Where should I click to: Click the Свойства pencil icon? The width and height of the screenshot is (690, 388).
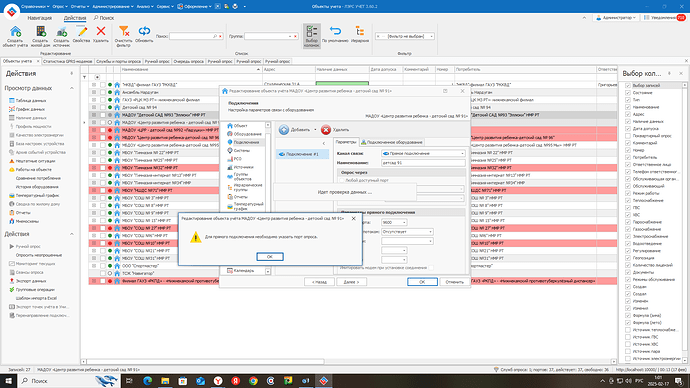pyautogui.click(x=81, y=31)
